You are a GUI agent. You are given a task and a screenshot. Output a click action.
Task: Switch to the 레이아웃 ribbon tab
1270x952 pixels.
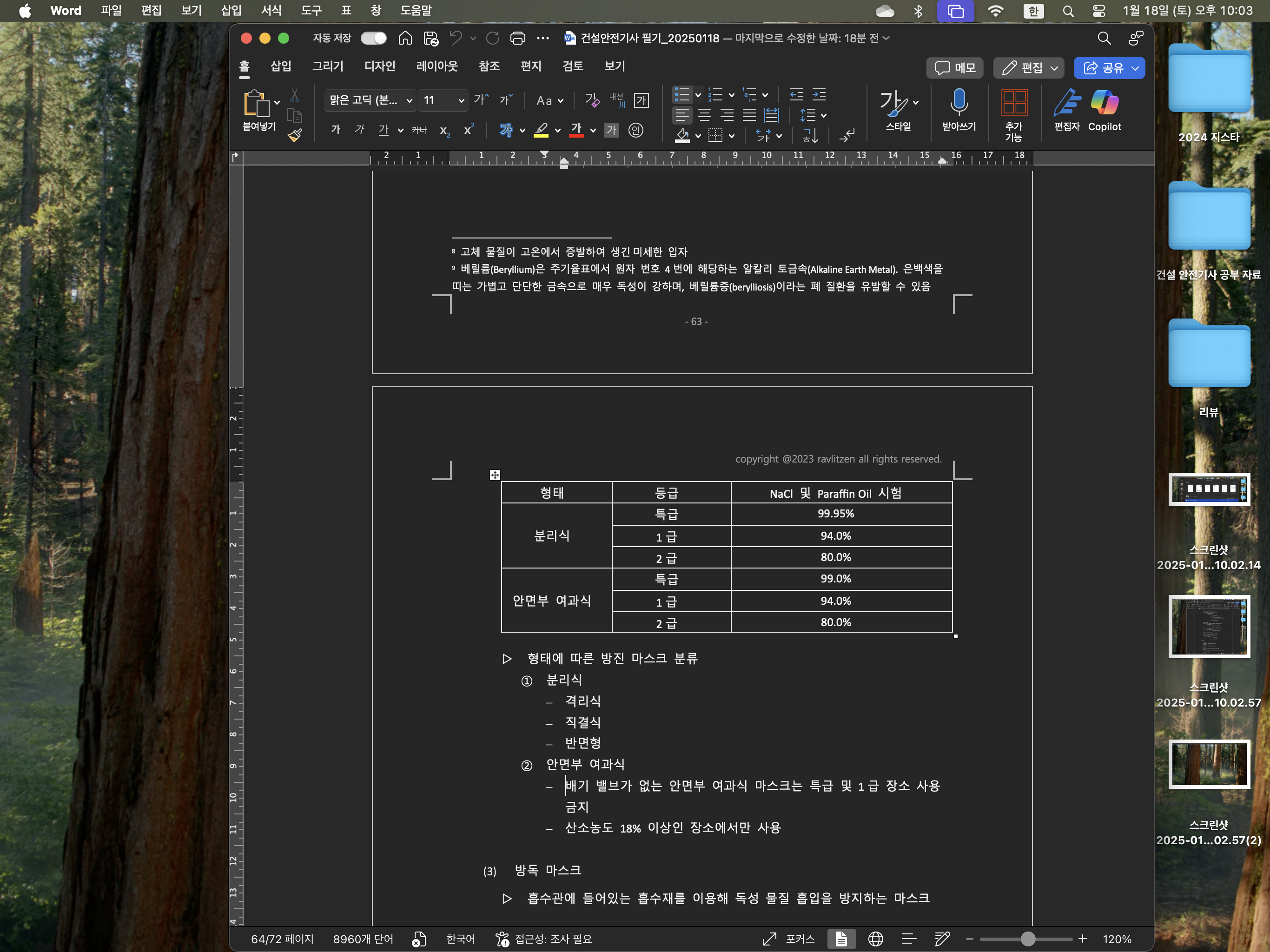(437, 66)
